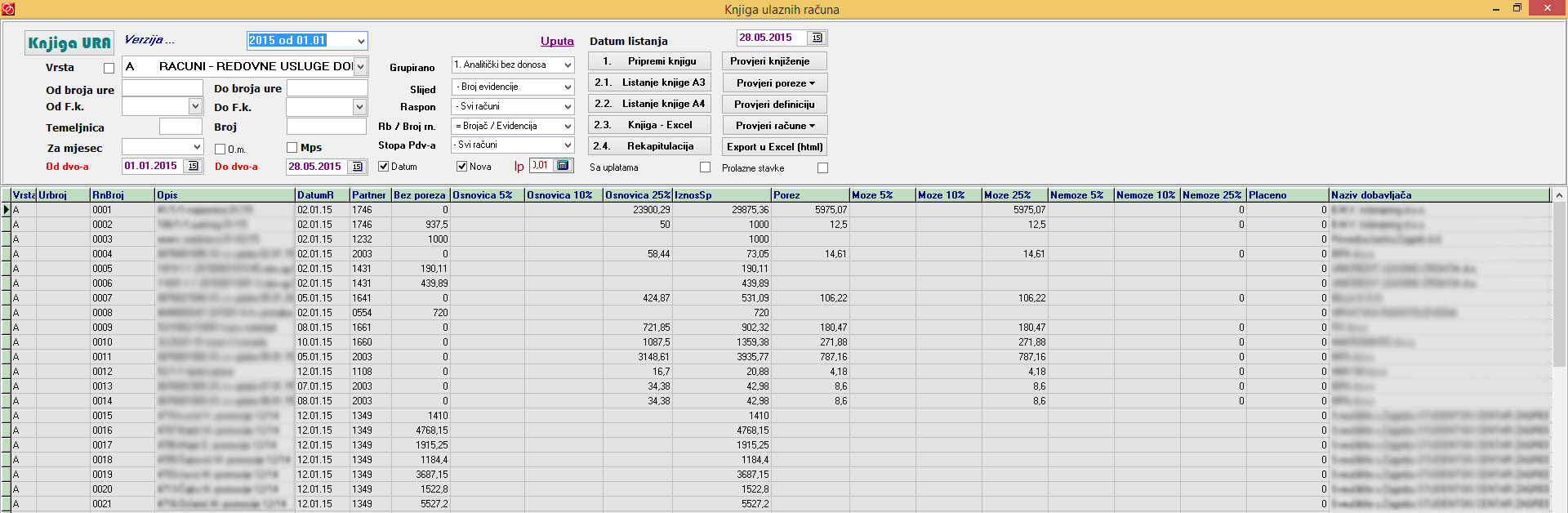Tick the Prolazne stavke checkbox
Image resolution: width=1568 pixels, height=513 pixels.
click(822, 168)
